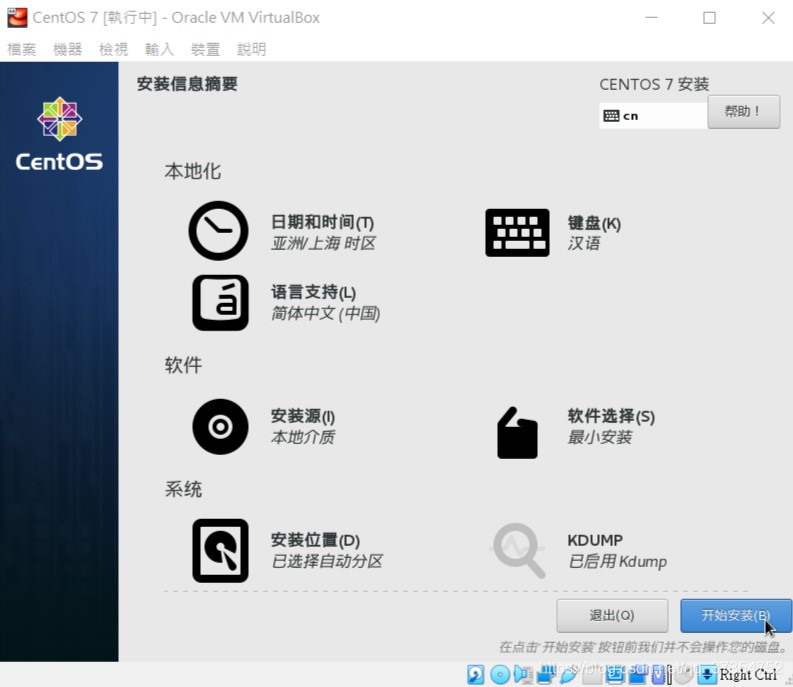Click VirtualBox audio status icon

(x=521, y=674)
